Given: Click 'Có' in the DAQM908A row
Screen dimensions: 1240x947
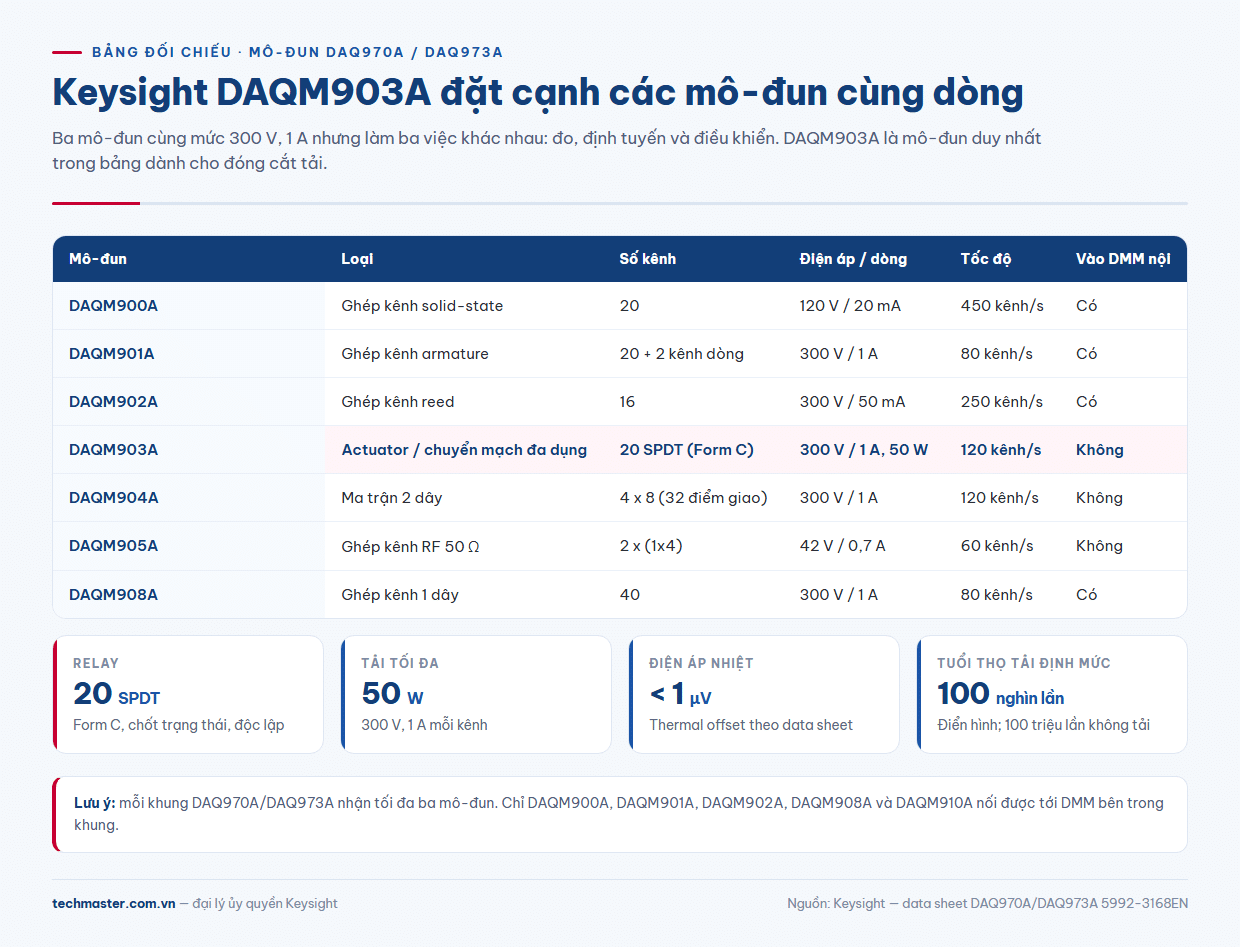Looking at the screenshot, I should click(1087, 595).
